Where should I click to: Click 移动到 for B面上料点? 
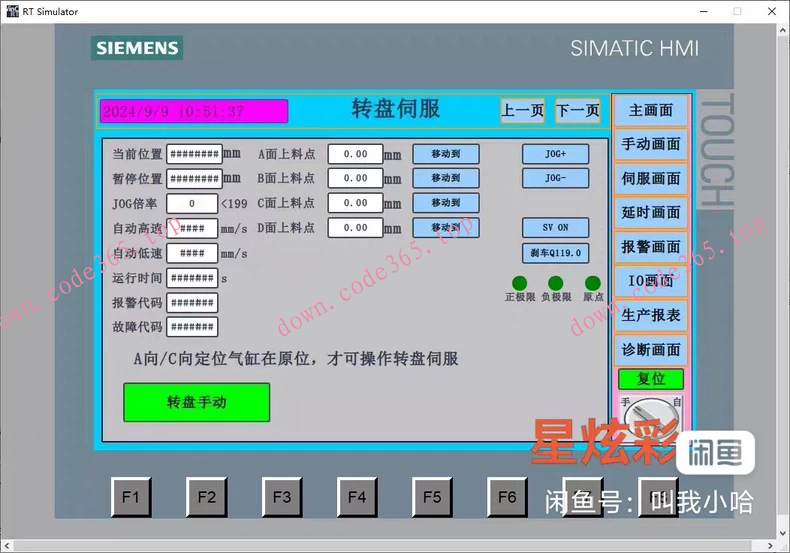pyautogui.click(x=446, y=178)
